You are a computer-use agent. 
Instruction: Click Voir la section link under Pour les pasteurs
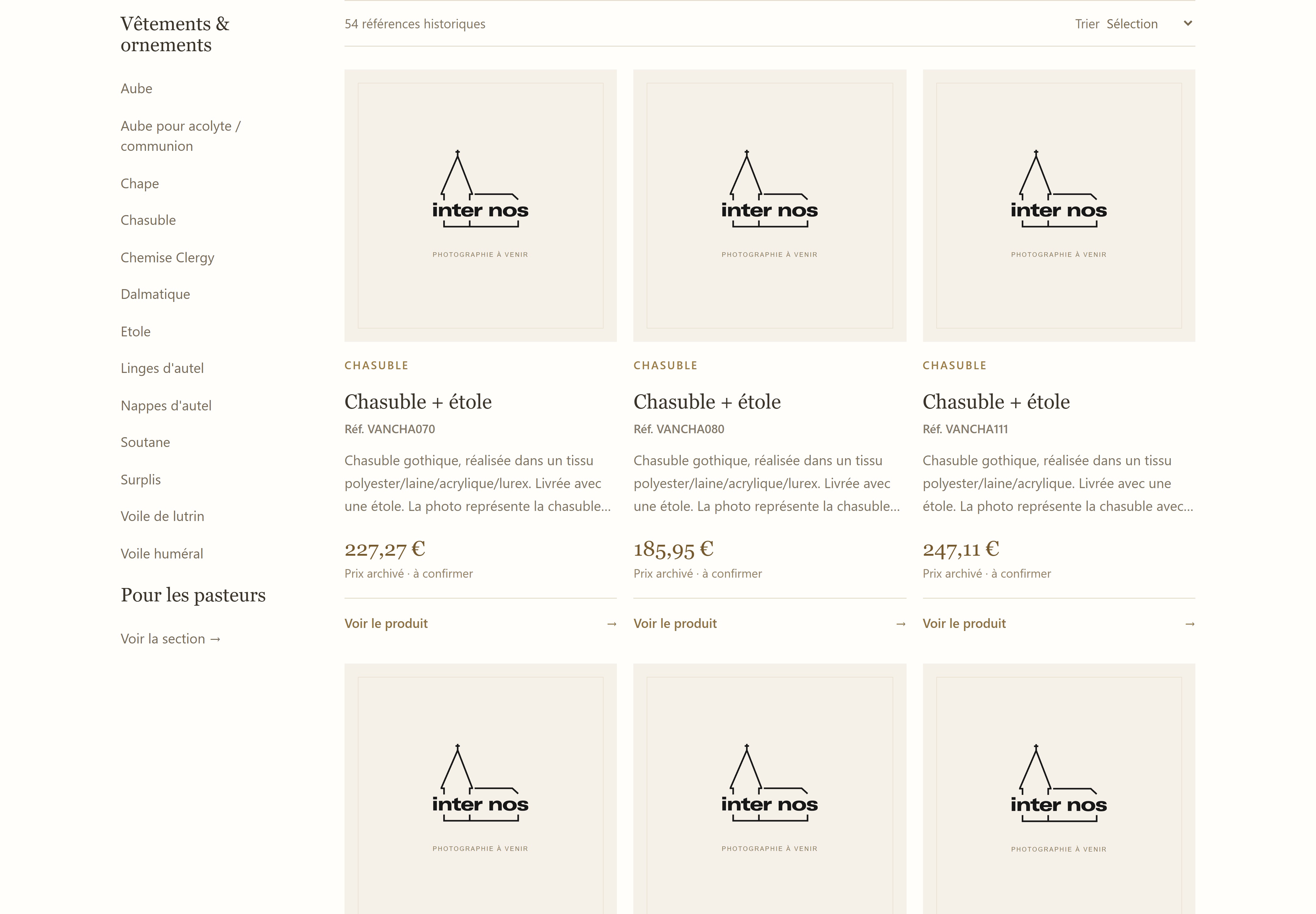(x=171, y=639)
